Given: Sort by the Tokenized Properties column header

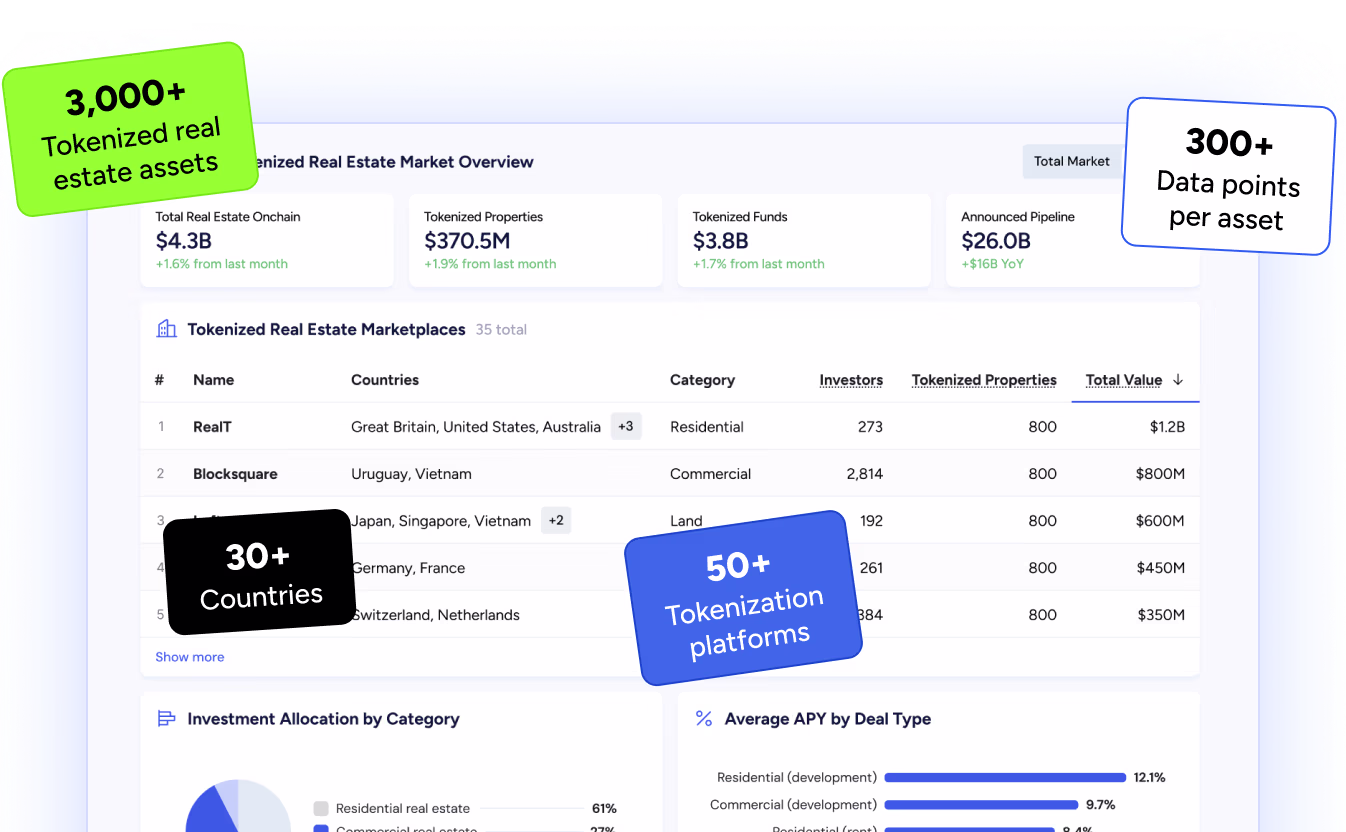Looking at the screenshot, I should click(984, 380).
